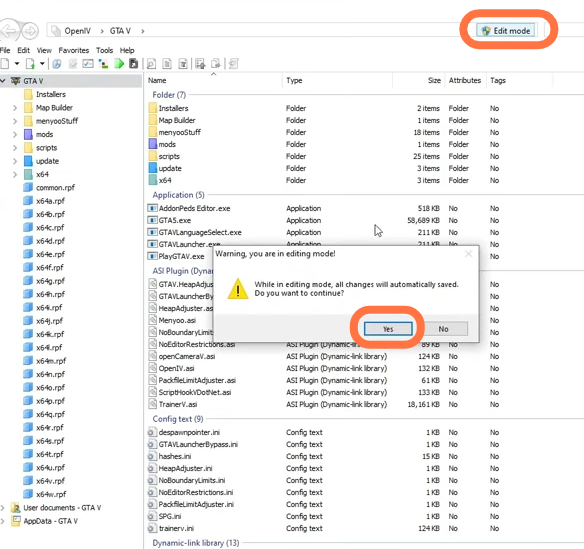Open the New file dropdown arrow

tap(17, 64)
